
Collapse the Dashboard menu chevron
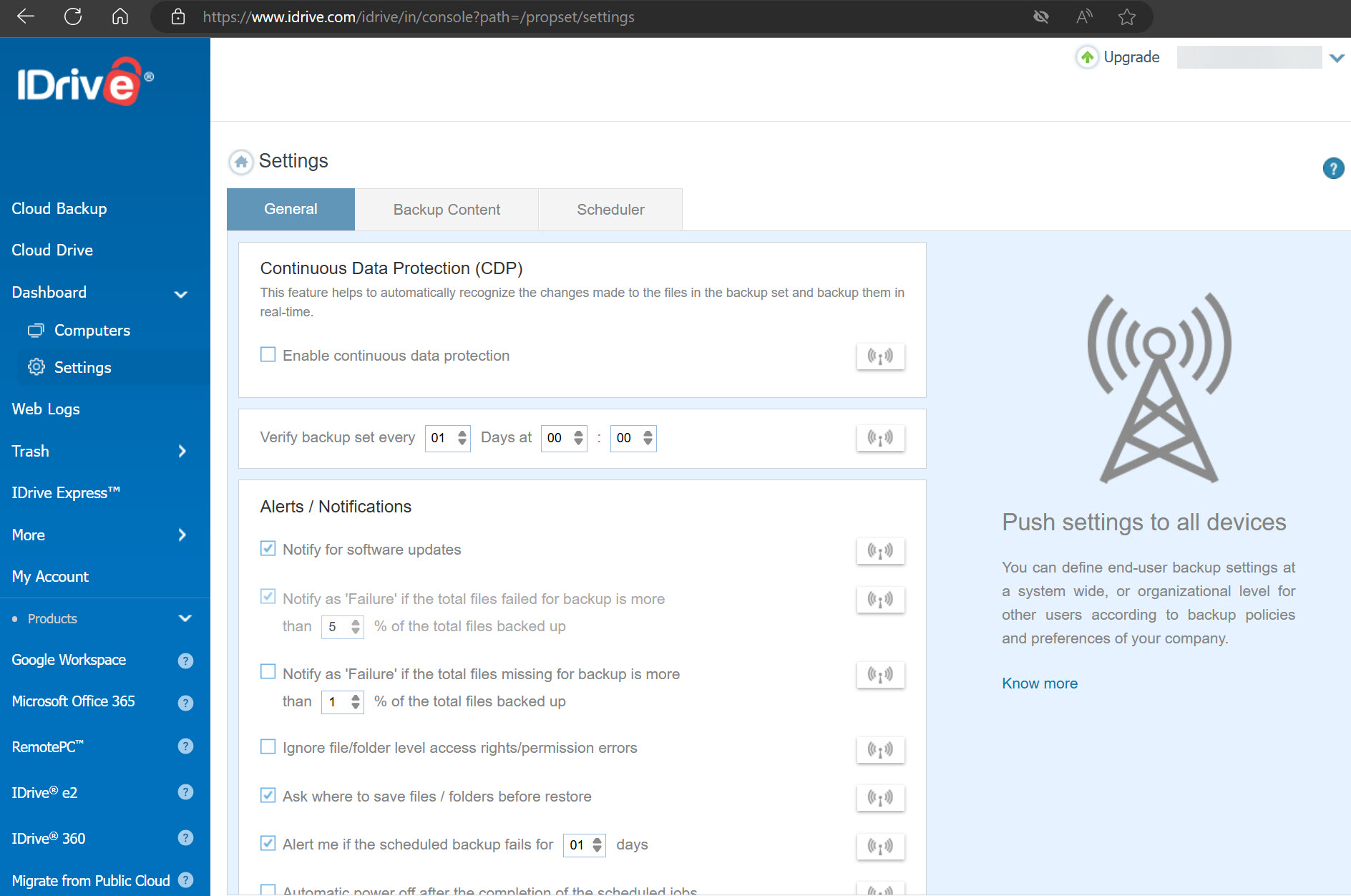[181, 294]
